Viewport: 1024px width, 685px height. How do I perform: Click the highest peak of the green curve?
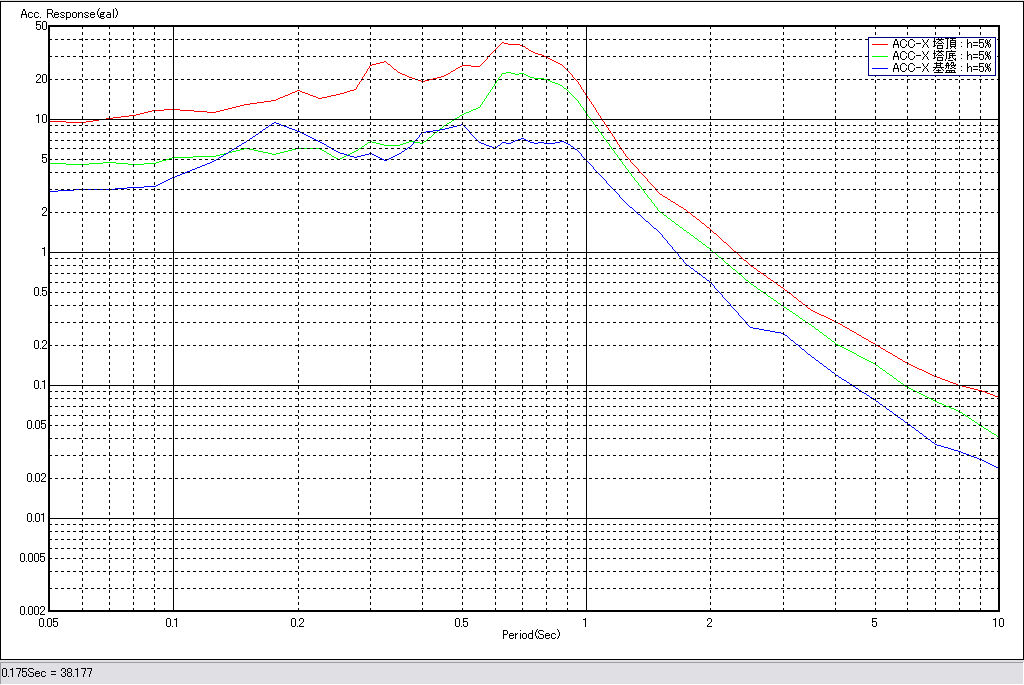[x=509, y=72]
